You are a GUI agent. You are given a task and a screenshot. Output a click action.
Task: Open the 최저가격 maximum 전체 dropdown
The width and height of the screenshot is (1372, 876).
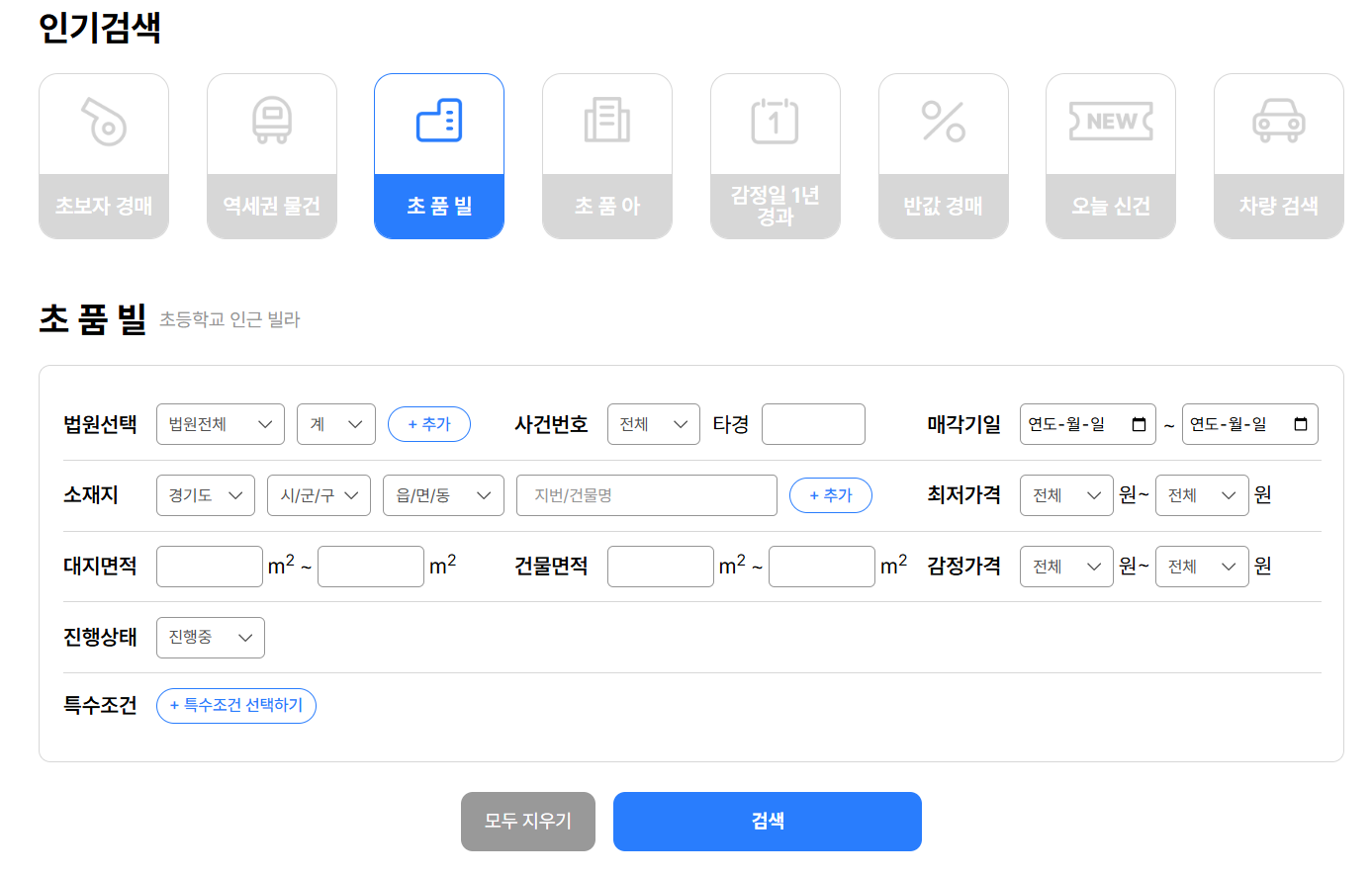(1202, 495)
